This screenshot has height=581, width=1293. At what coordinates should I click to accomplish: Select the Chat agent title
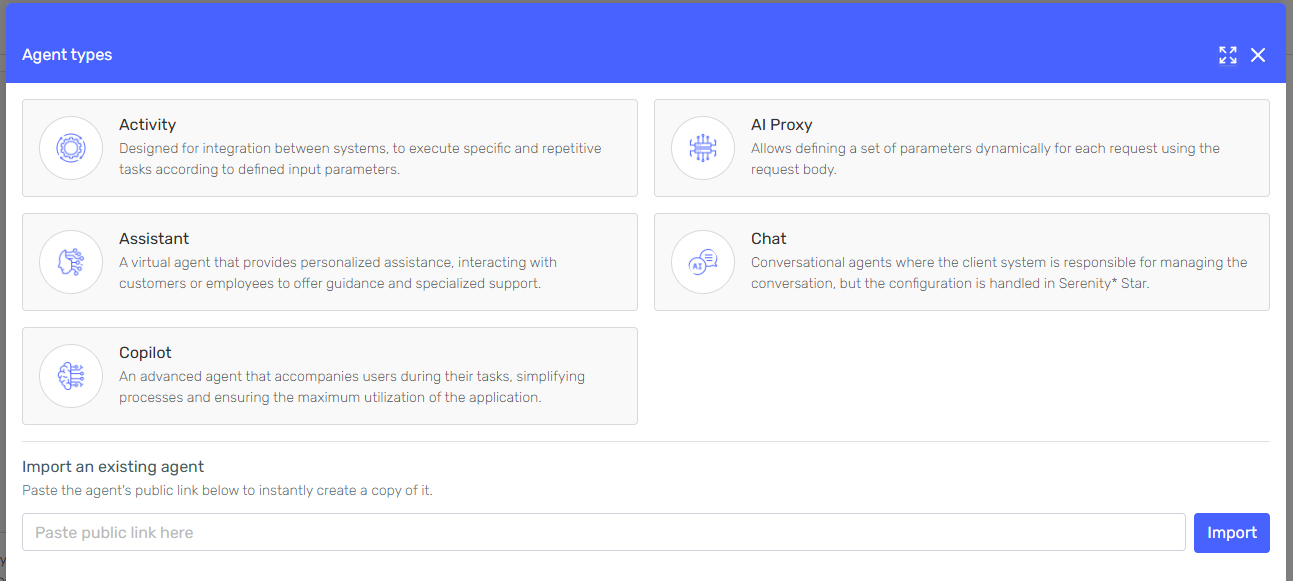click(x=768, y=239)
